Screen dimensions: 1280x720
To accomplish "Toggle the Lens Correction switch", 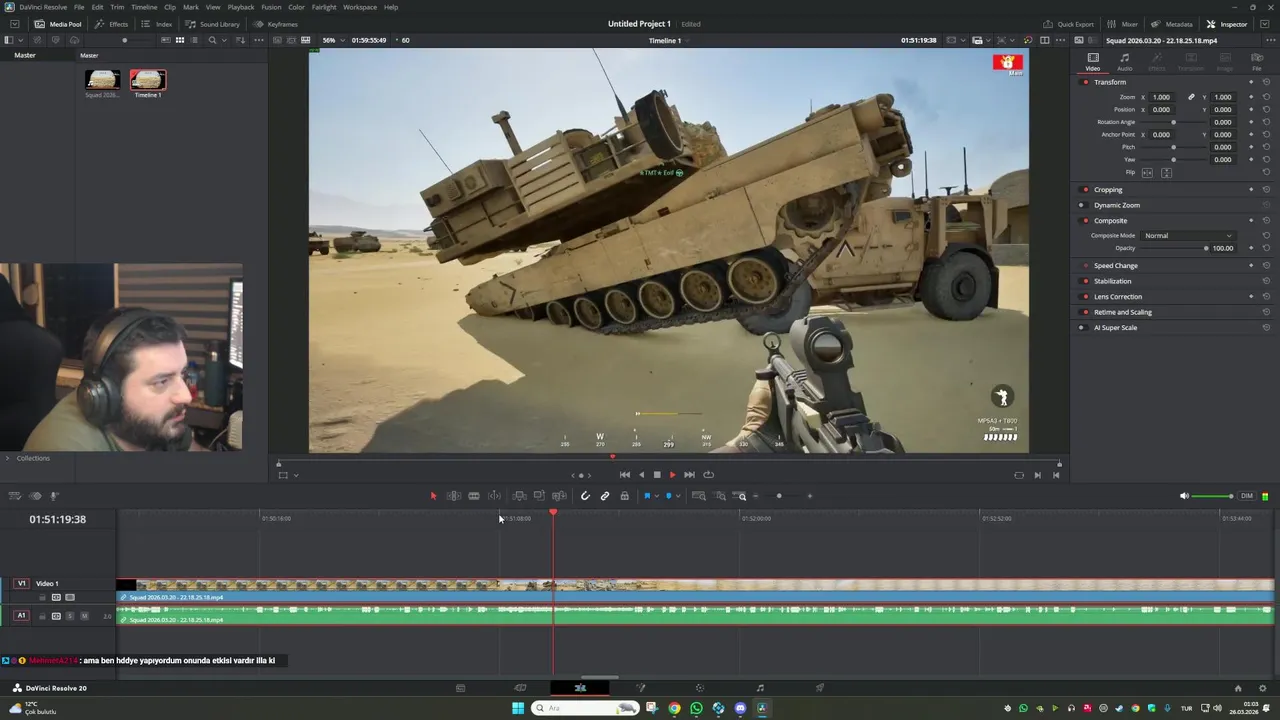I will coord(1085,297).
